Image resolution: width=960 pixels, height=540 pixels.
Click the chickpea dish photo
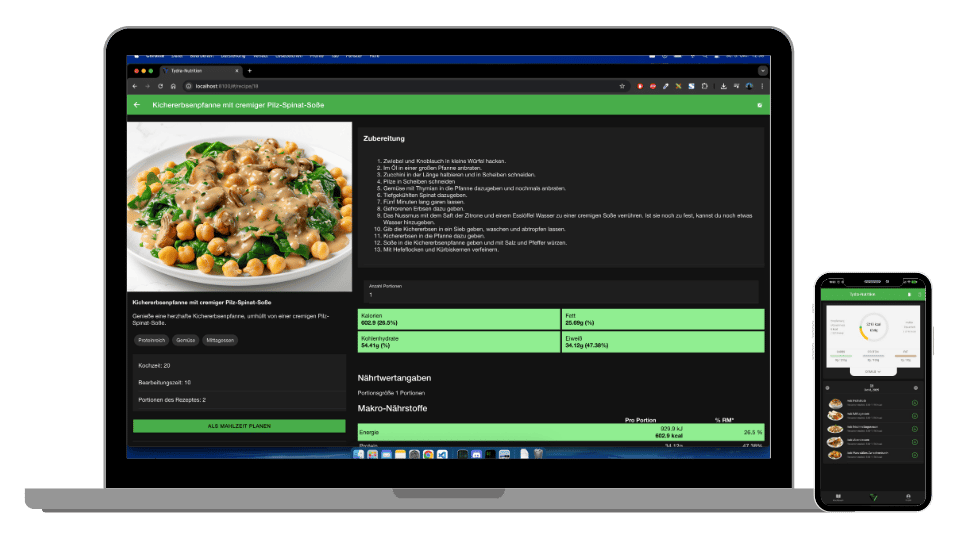click(x=239, y=206)
